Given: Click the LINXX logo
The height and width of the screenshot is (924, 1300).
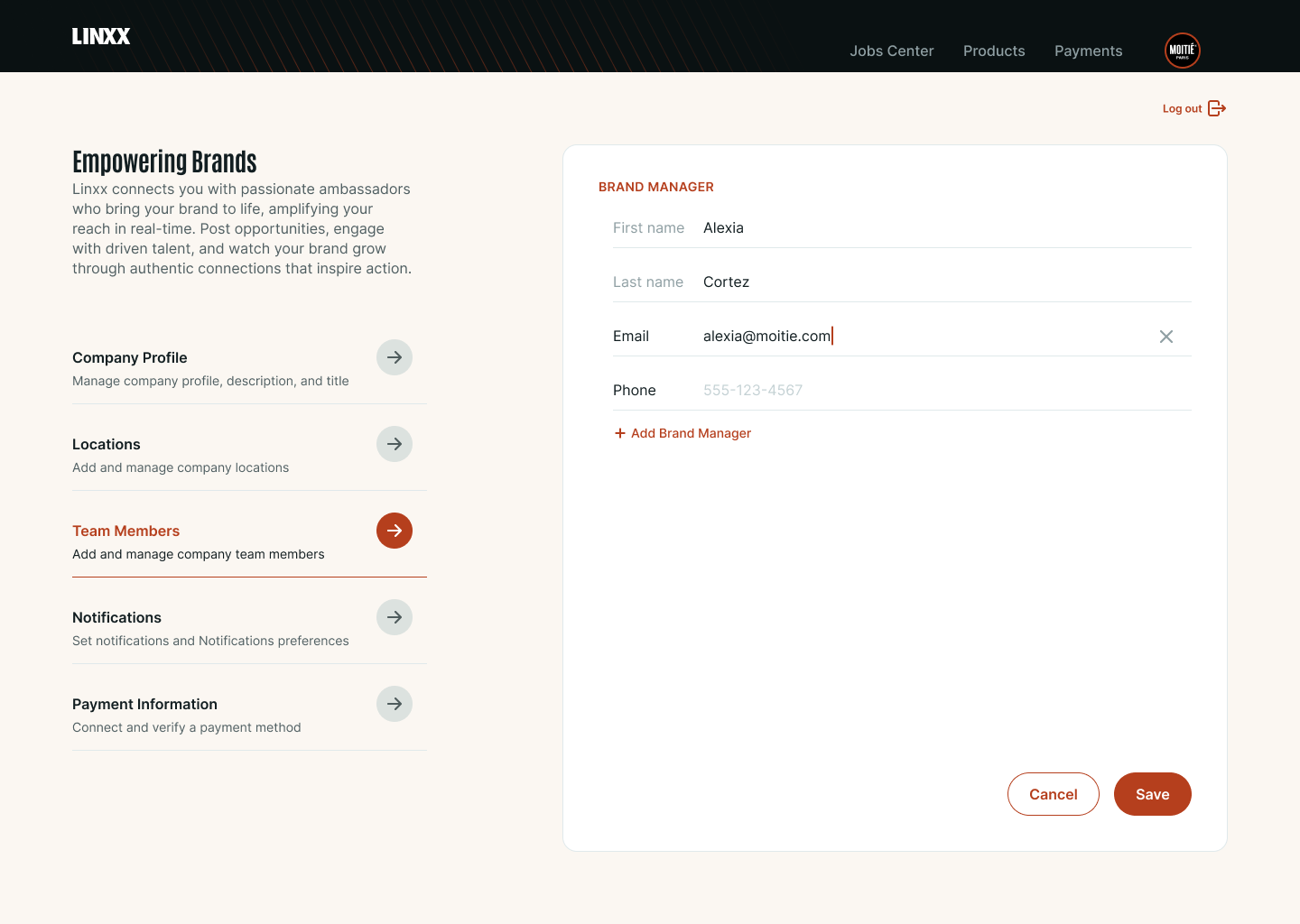Looking at the screenshot, I should click(101, 36).
